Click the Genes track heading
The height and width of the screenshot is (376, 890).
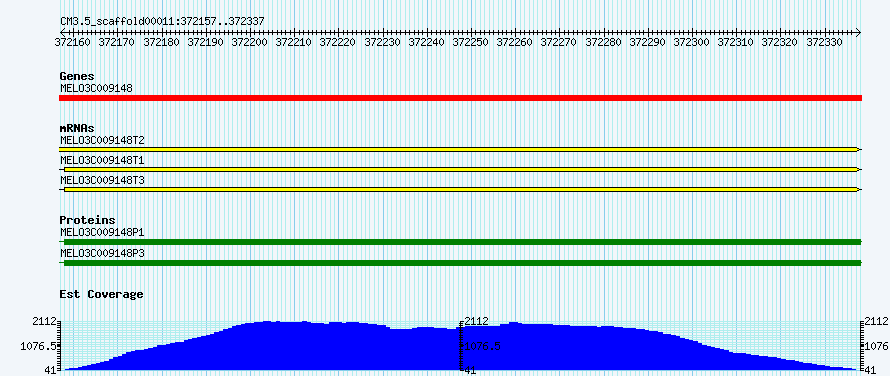[77, 76]
